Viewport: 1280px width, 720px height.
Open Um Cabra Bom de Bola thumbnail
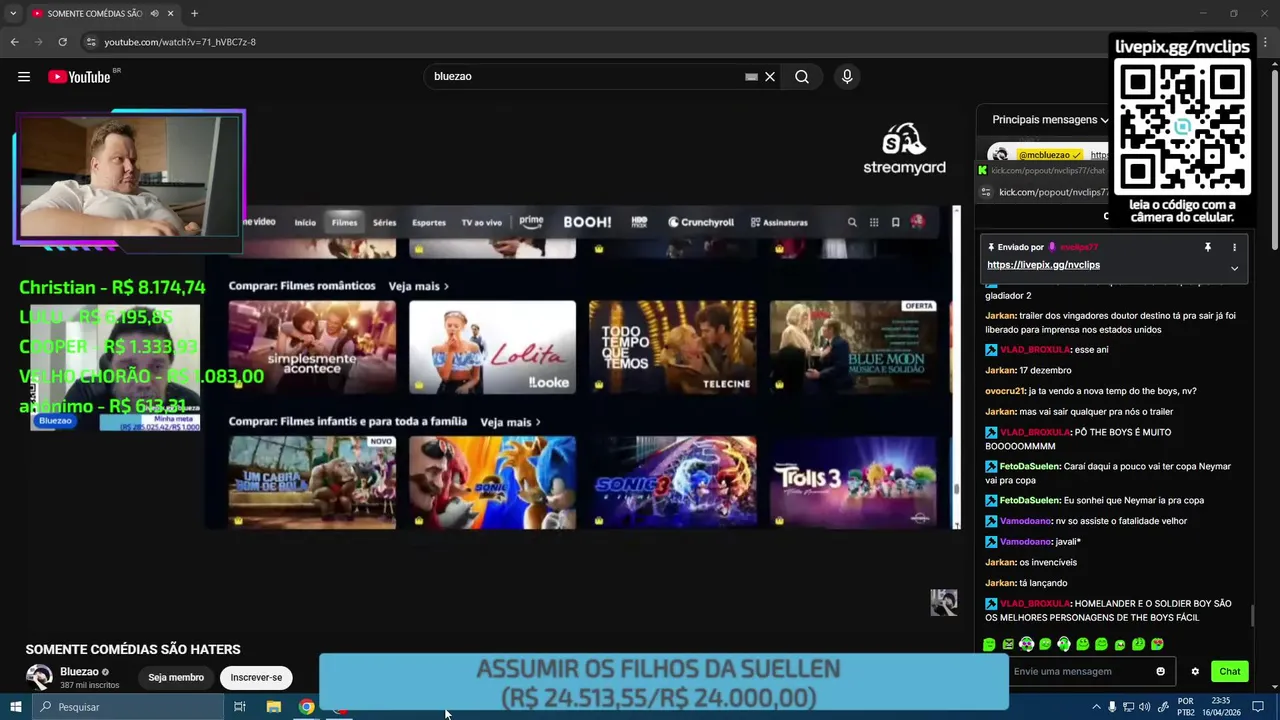tap(312, 482)
